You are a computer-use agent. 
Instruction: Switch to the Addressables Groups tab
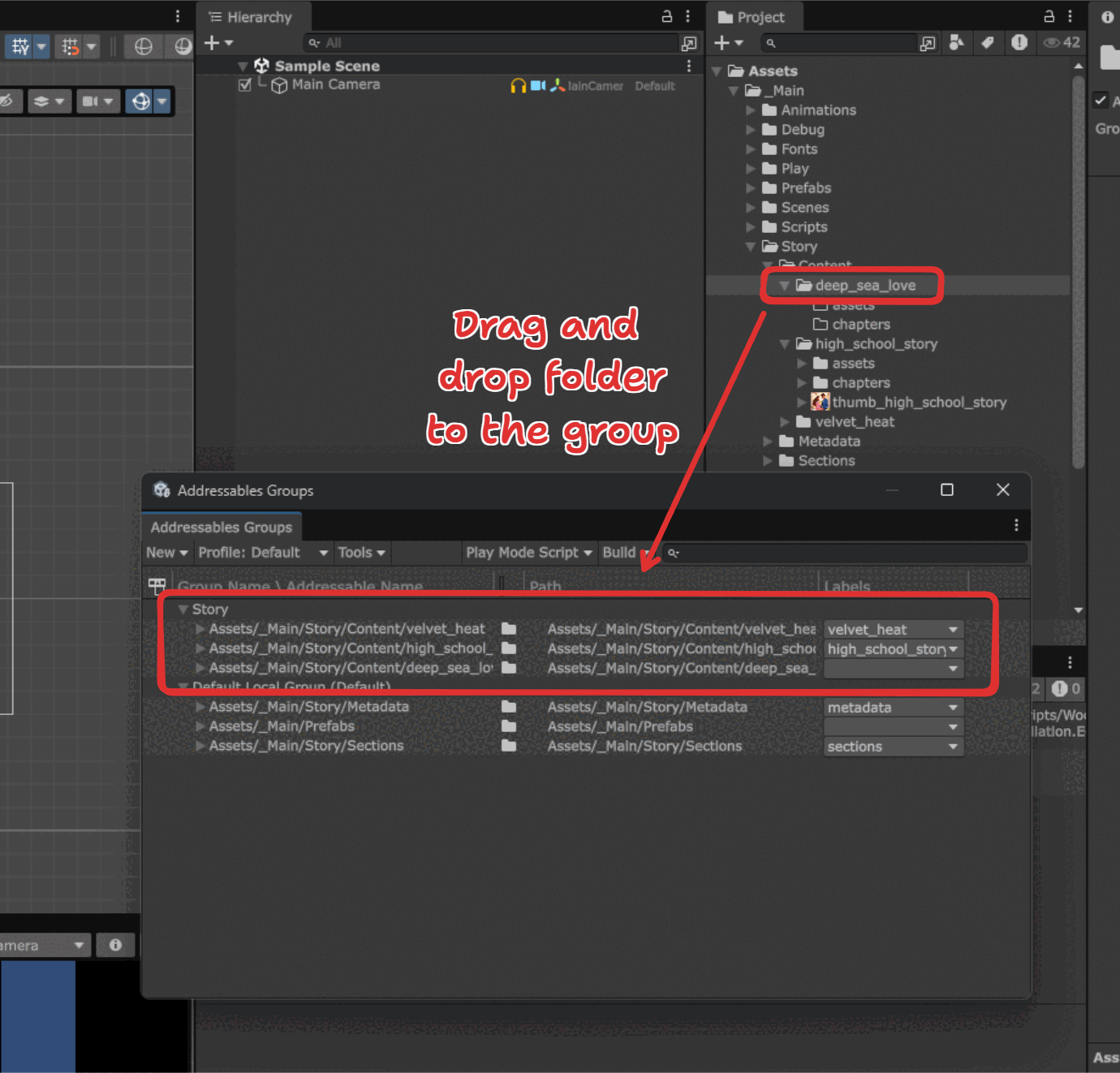pos(222,527)
